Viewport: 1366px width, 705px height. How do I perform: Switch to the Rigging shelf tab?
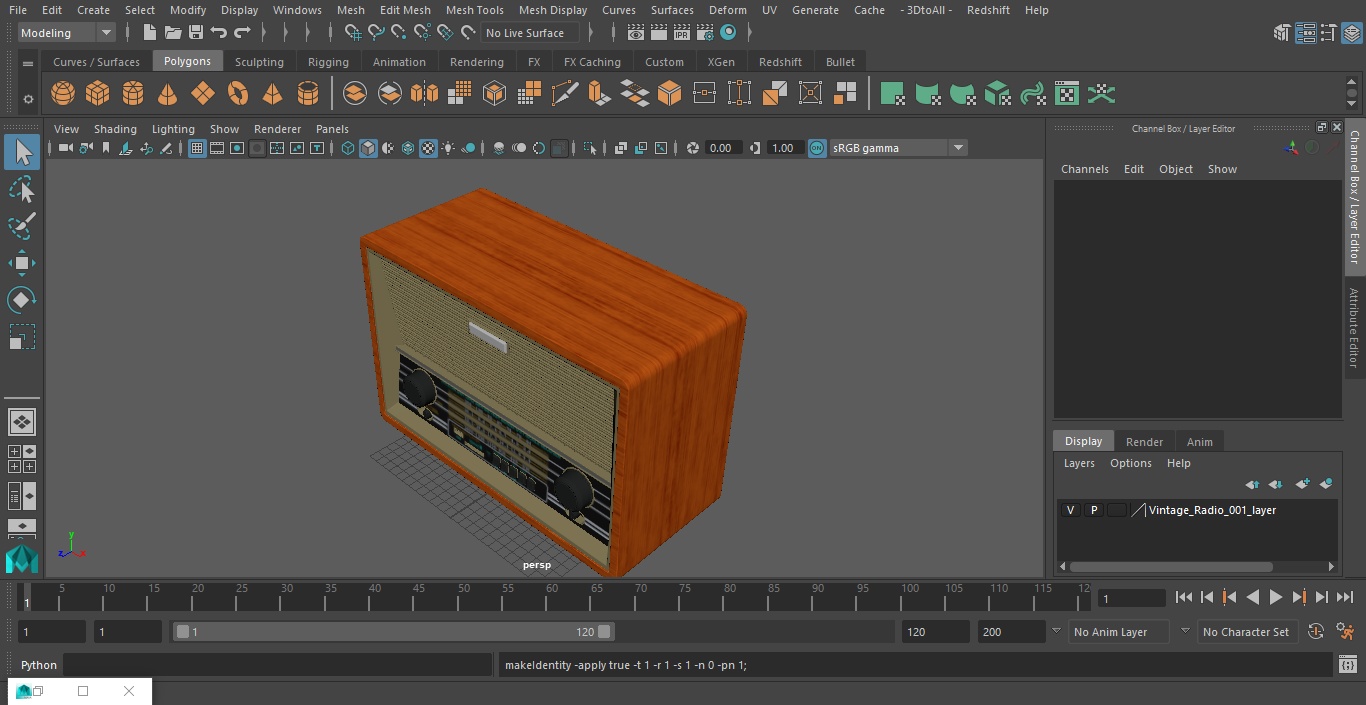pyautogui.click(x=328, y=62)
